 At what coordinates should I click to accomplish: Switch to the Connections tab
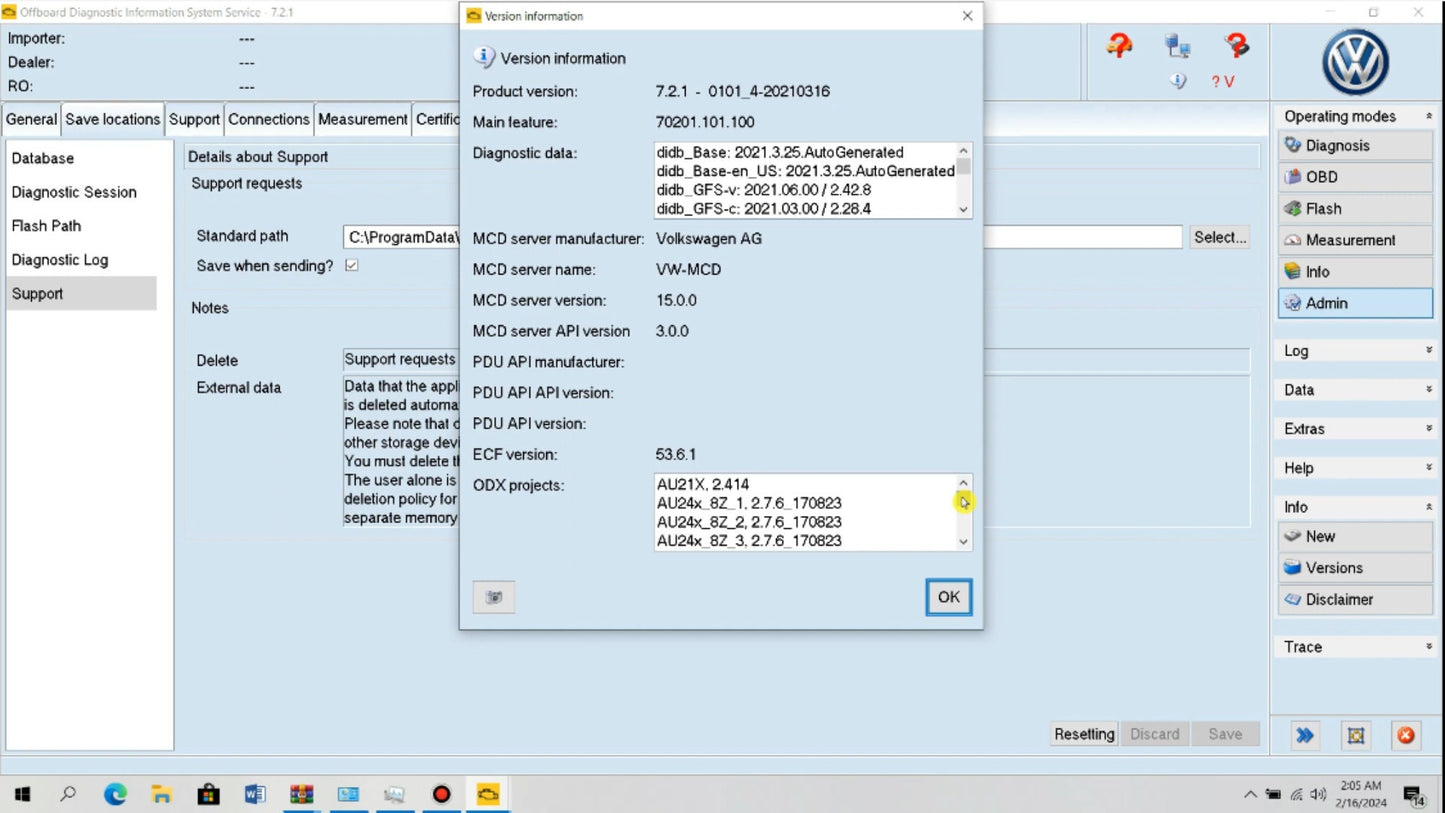tap(269, 118)
